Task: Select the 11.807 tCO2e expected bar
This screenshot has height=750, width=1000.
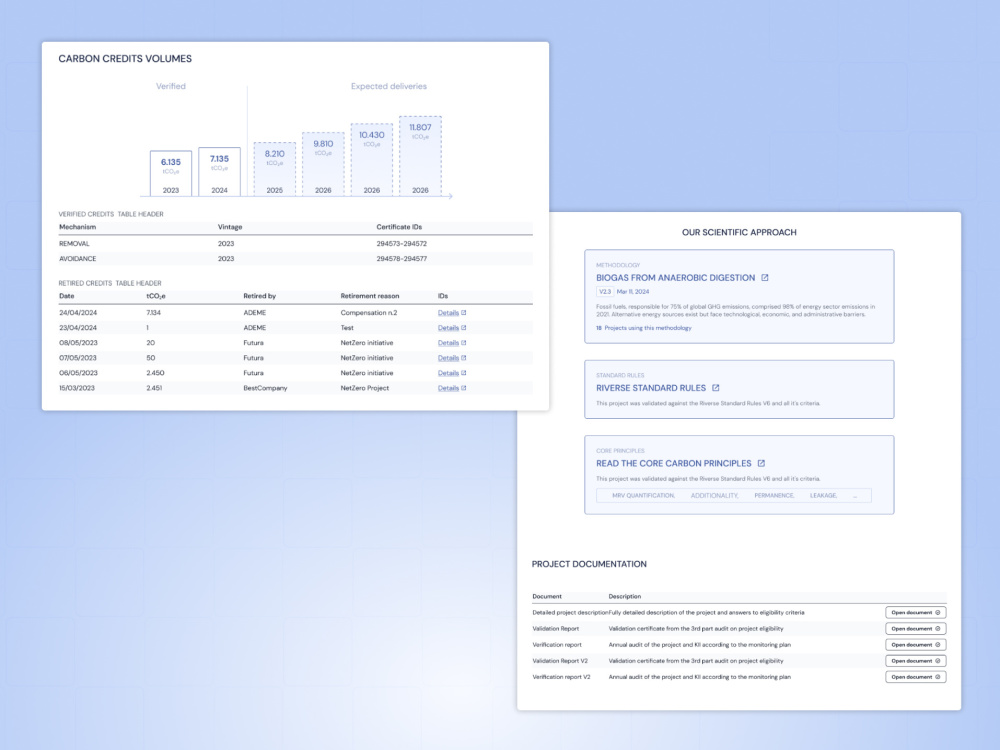Action: pos(420,156)
